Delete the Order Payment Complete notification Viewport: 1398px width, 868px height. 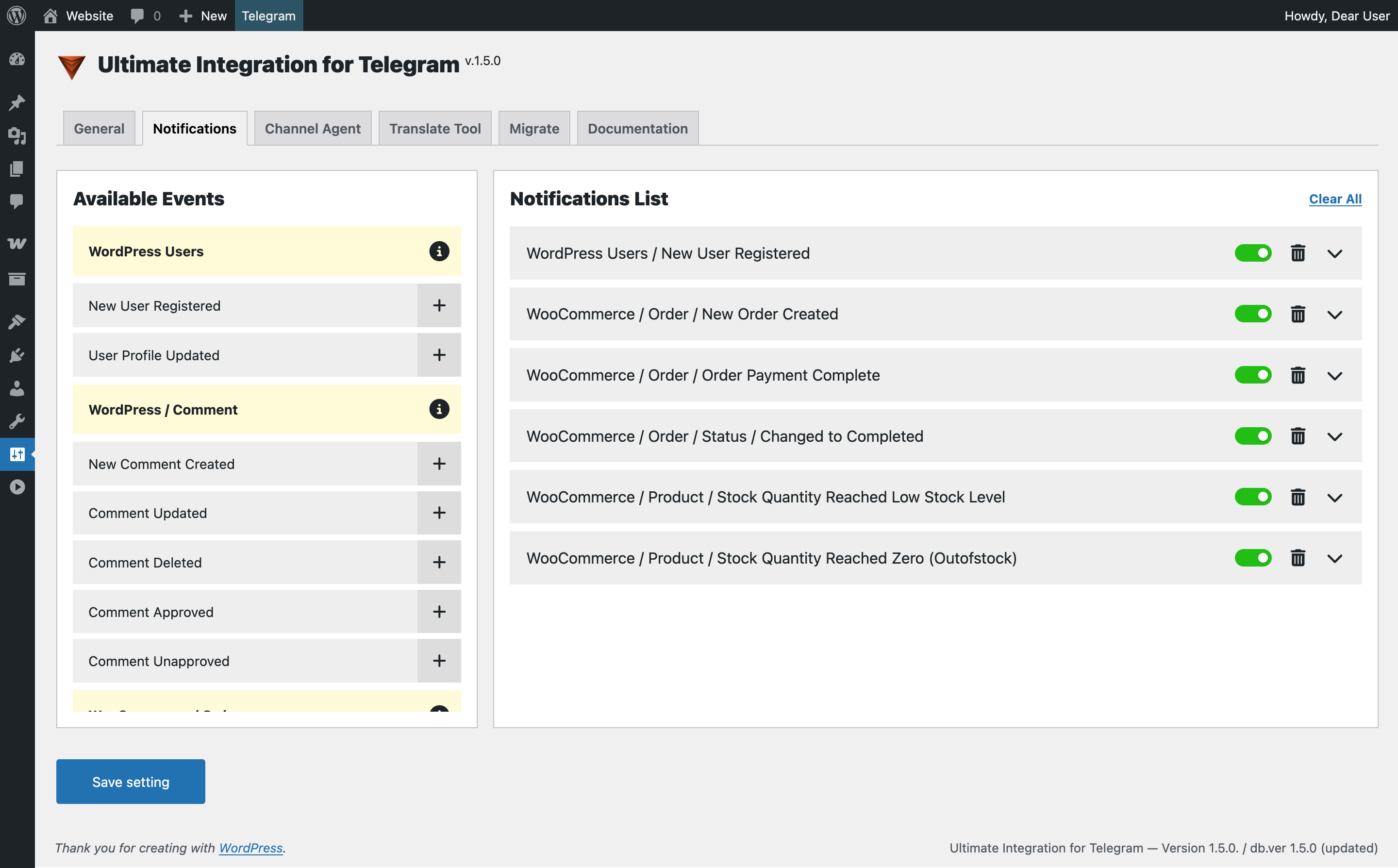coord(1298,375)
